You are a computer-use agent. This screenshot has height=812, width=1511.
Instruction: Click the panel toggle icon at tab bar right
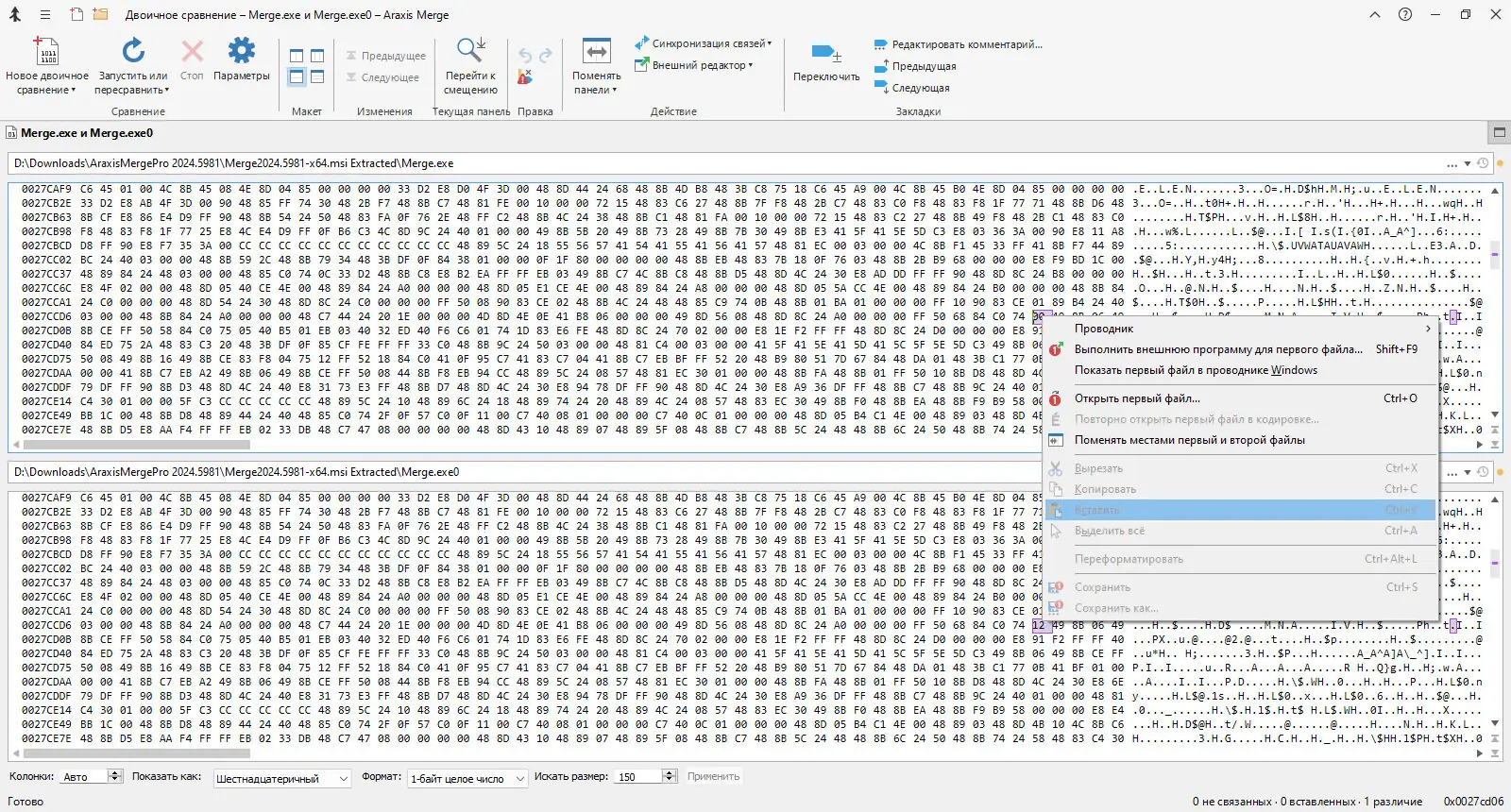click(1499, 132)
